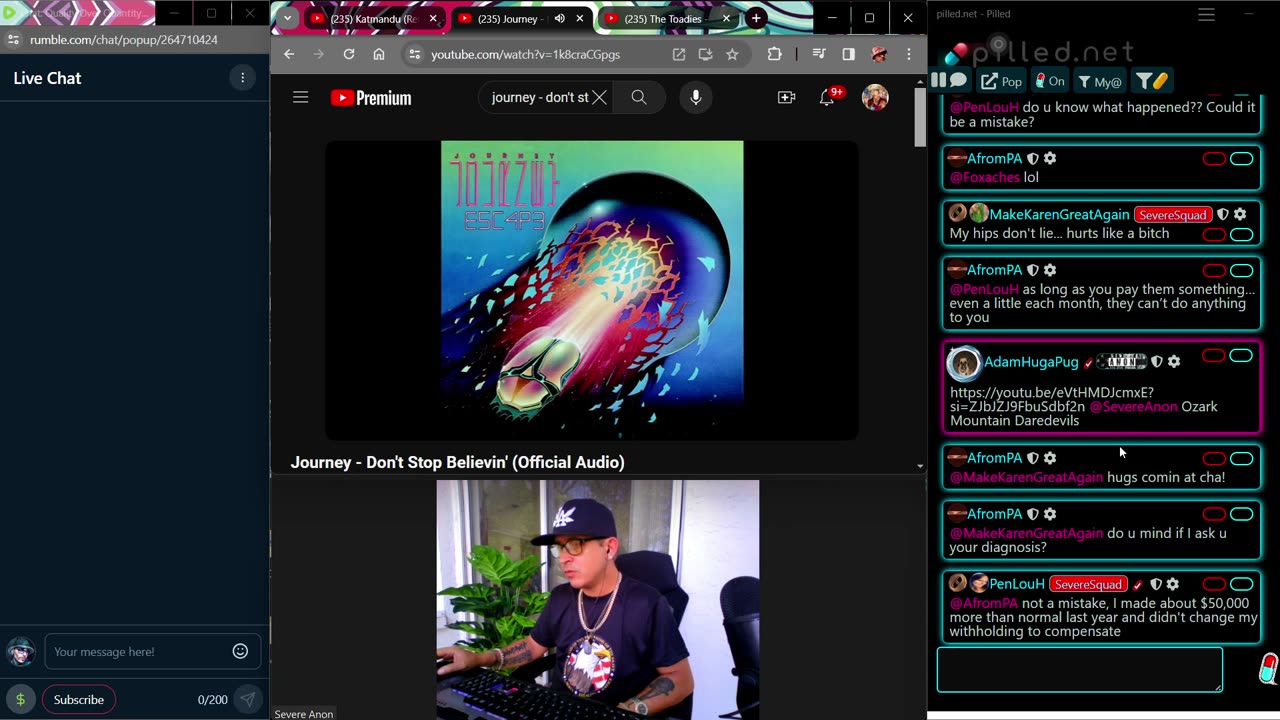Toggle red pill on PenLouH $50,000 message
Viewport: 1280px width, 720px height.
[x=1214, y=584]
